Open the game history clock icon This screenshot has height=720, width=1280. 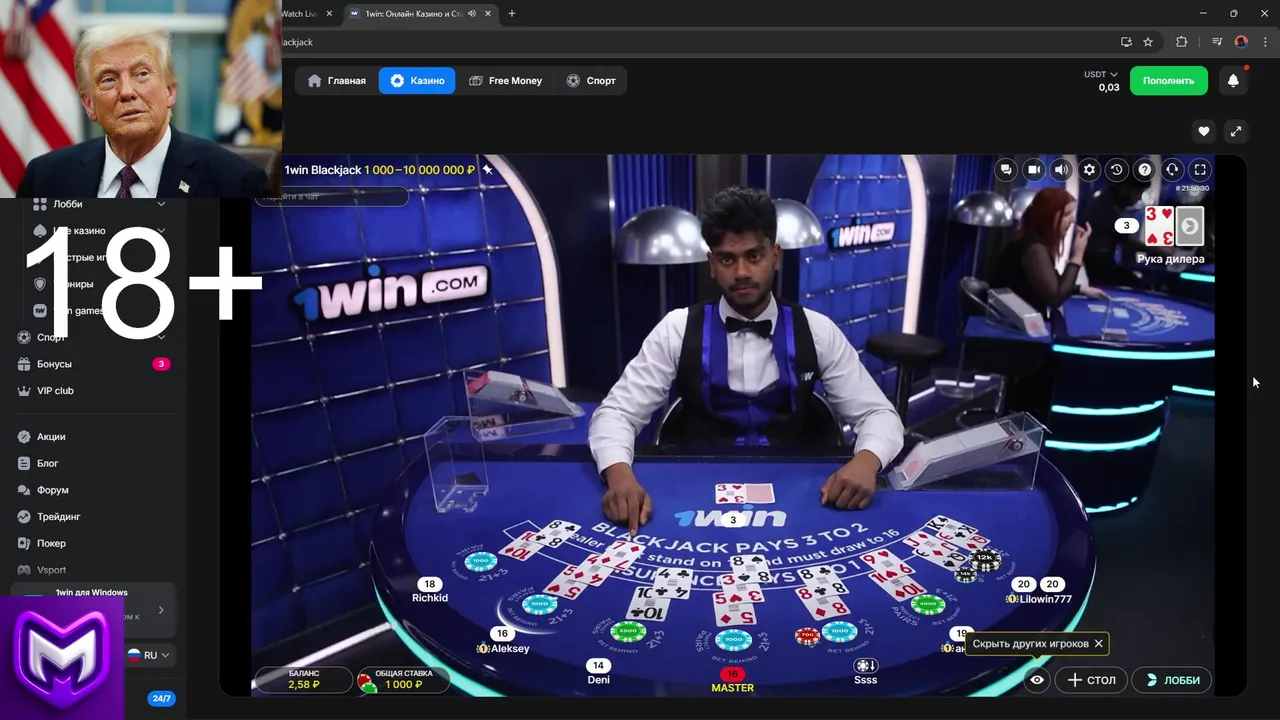click(1117, 170)
